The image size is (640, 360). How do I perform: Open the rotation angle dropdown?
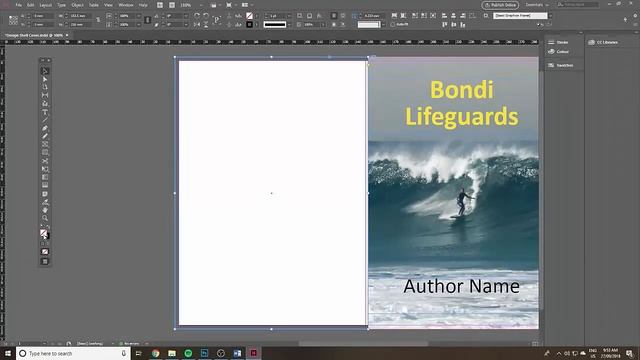186,16
